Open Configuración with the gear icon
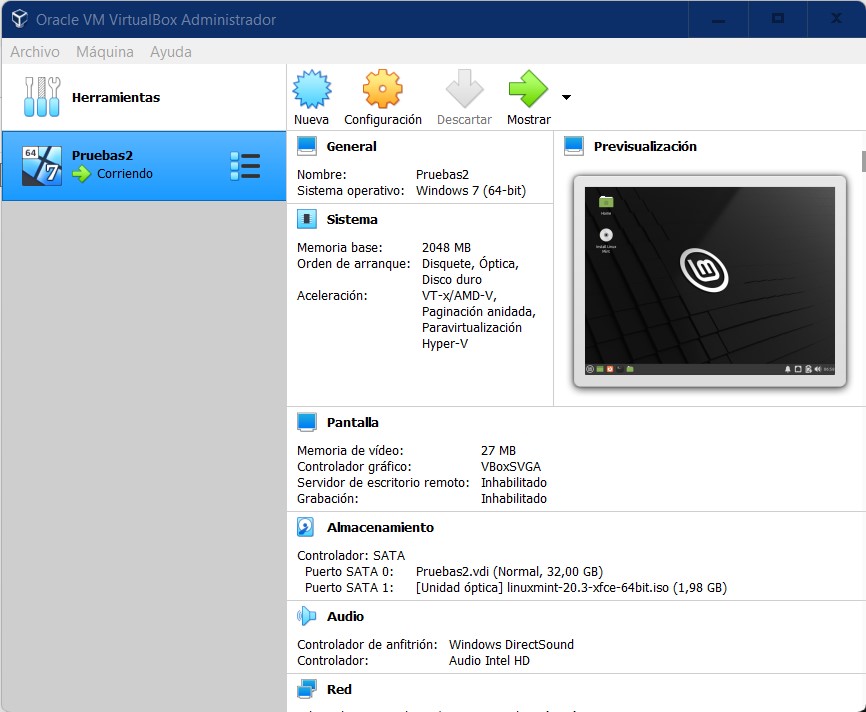 (x=382, y=90)
